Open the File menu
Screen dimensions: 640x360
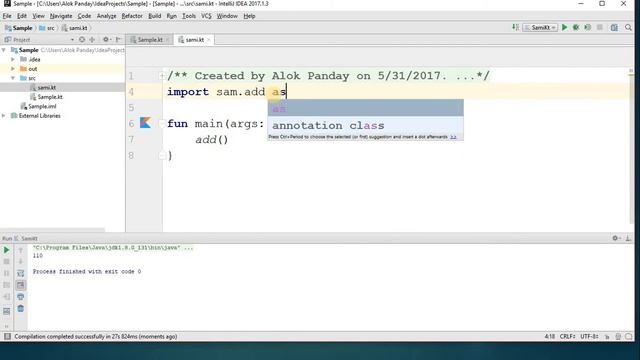(7, 16)
